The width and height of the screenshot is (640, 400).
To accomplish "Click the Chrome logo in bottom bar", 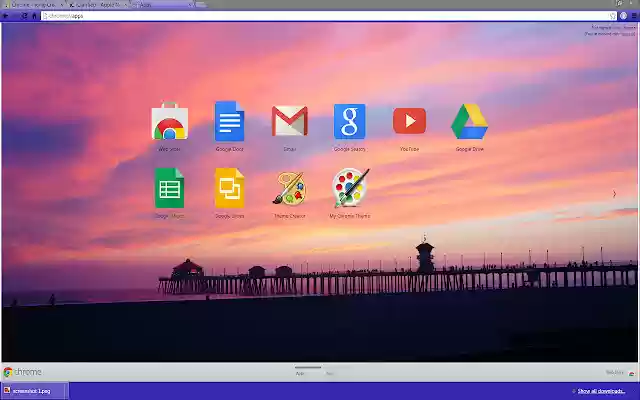I will (22, 372).
